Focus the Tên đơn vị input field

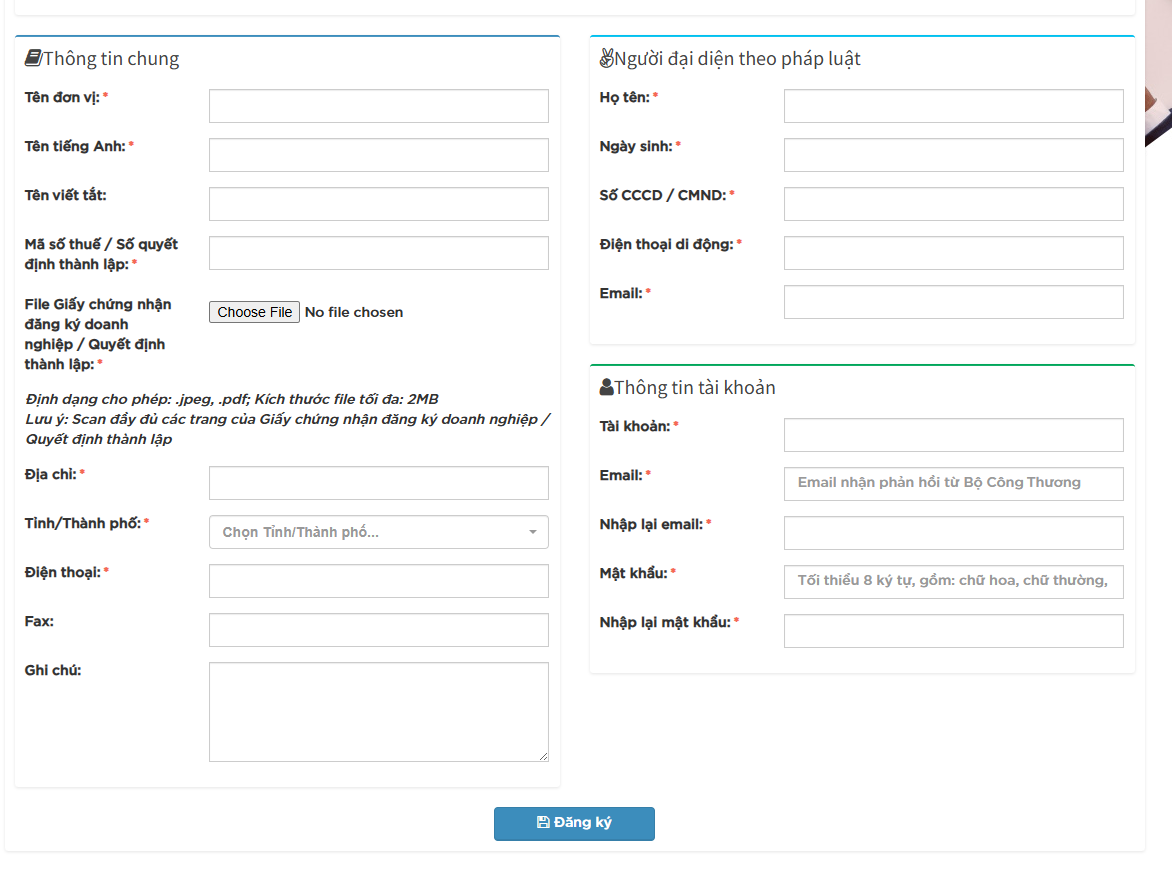tap(378, 106)
